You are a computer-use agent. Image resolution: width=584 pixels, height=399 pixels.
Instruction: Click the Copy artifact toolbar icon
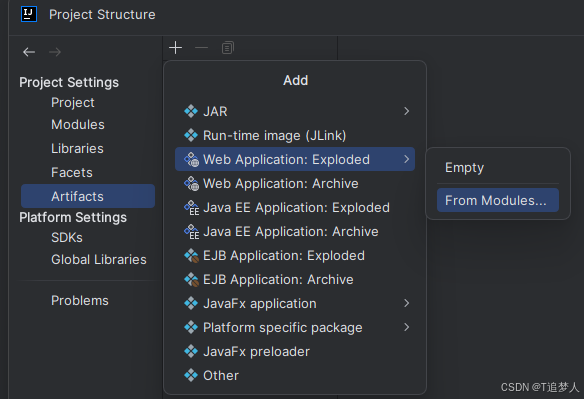(228, 48)
